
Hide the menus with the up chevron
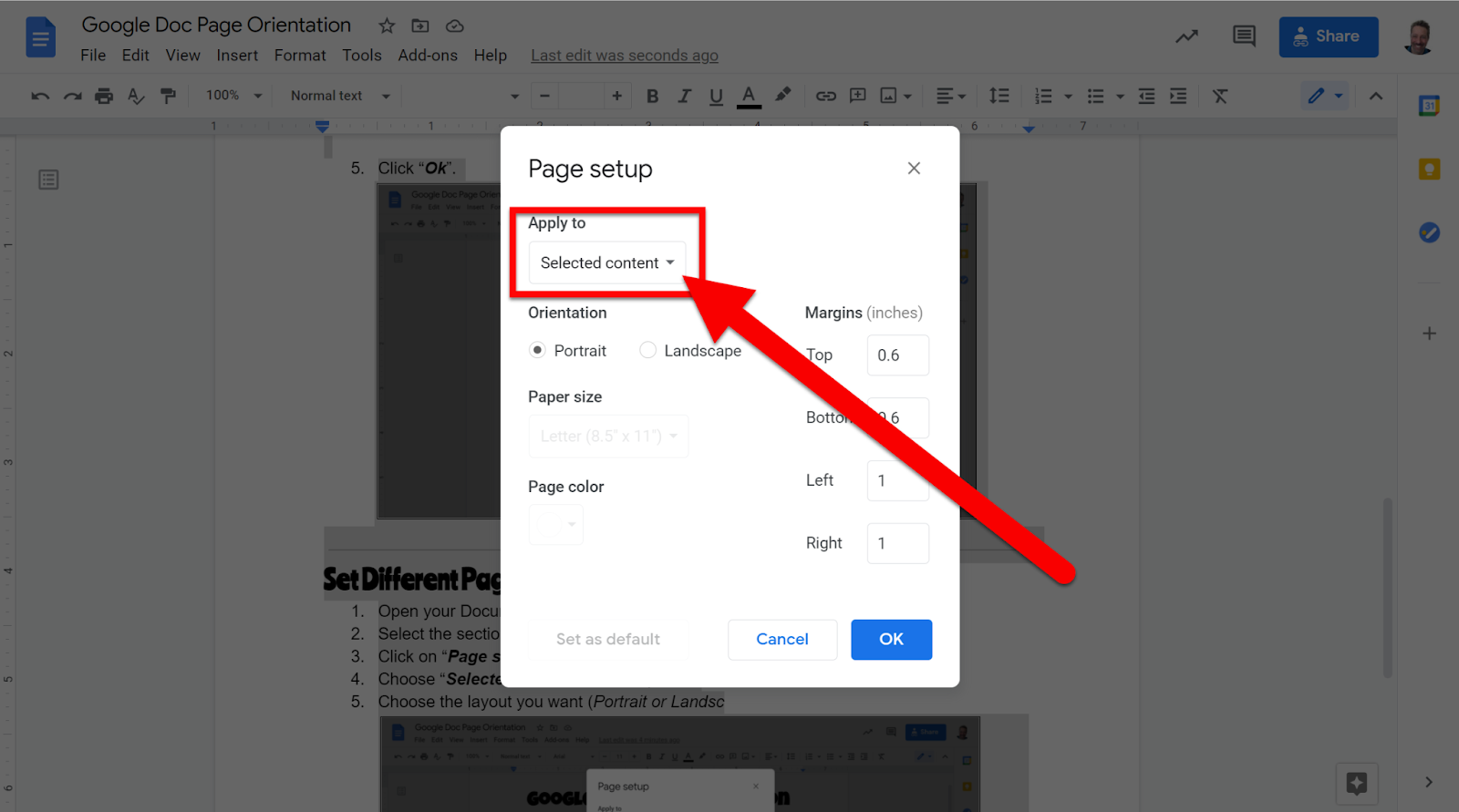click(1376, 96)
